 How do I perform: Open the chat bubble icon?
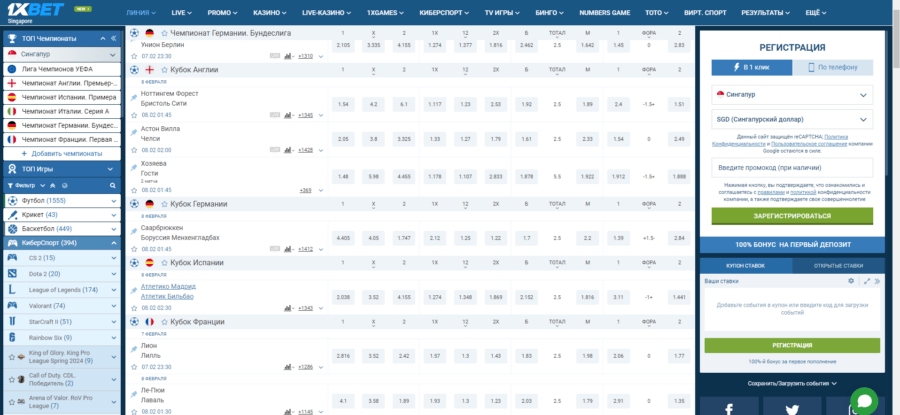point(864,399)
